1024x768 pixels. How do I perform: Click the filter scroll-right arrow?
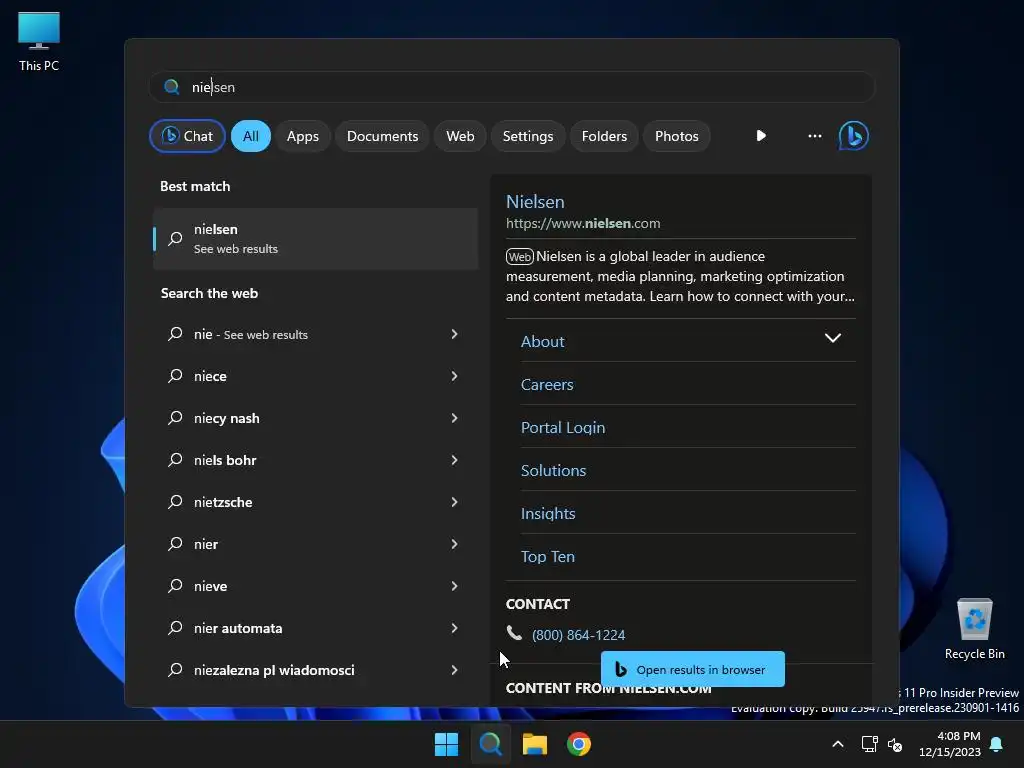[x=761, y=136]
